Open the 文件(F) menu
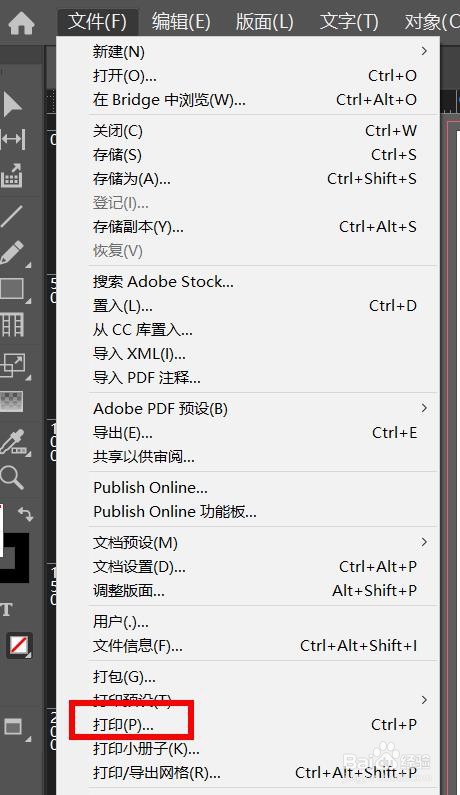The image size is (460, 795). (97, 22)
